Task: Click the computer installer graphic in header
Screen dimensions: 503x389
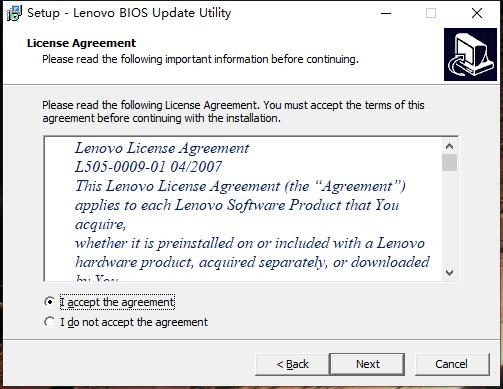Action: click(470, 54)
